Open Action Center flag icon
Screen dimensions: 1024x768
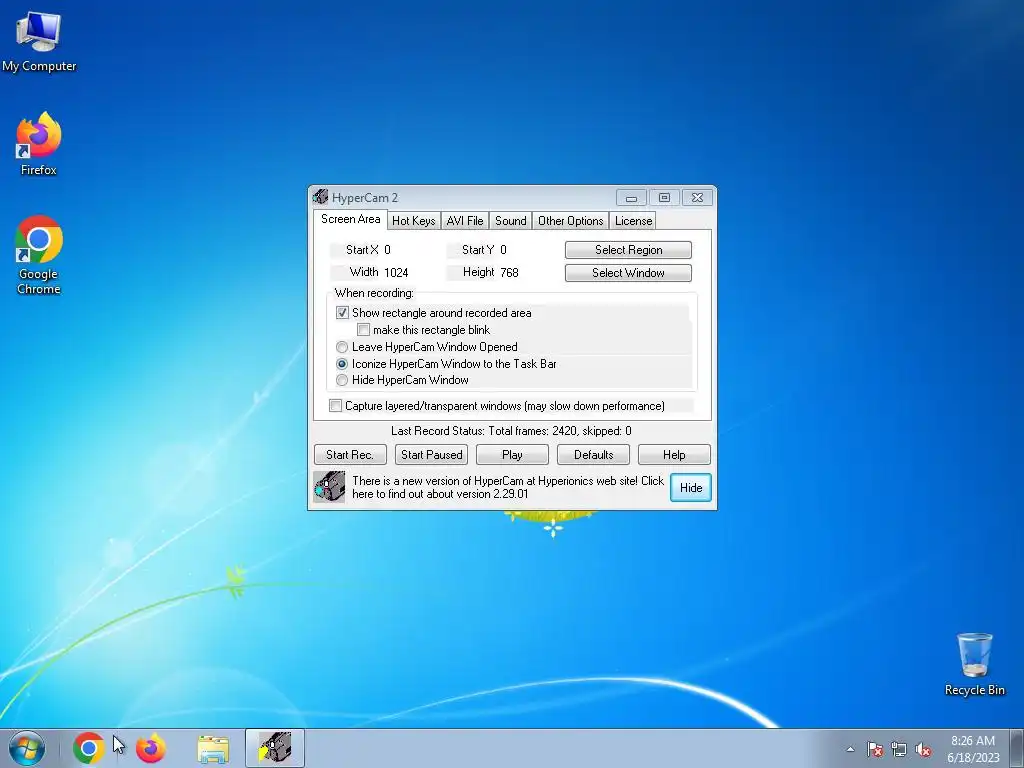point(875,749)
